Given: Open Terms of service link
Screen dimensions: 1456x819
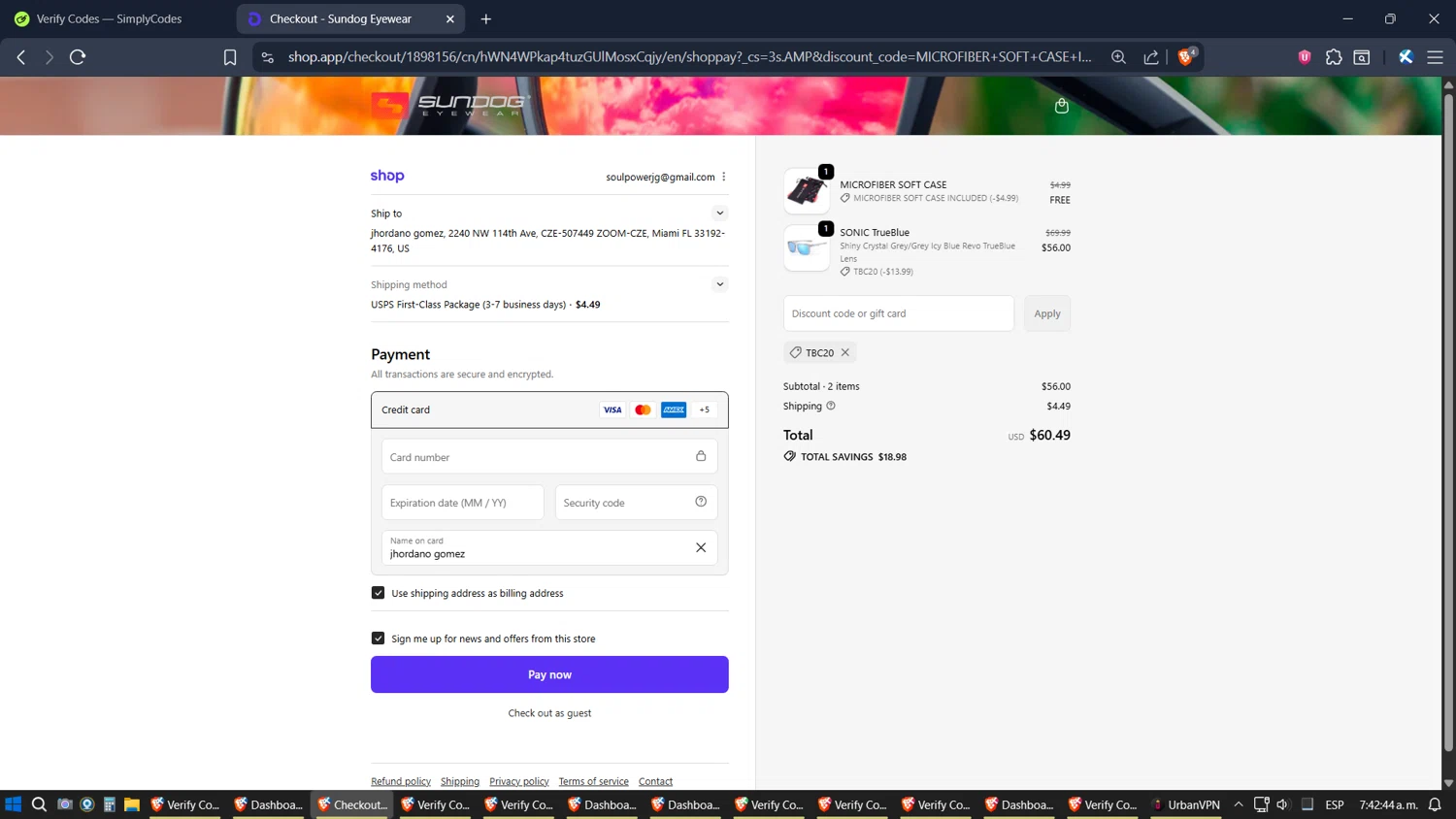Looking at the screenshot, I should click(593, 781).
